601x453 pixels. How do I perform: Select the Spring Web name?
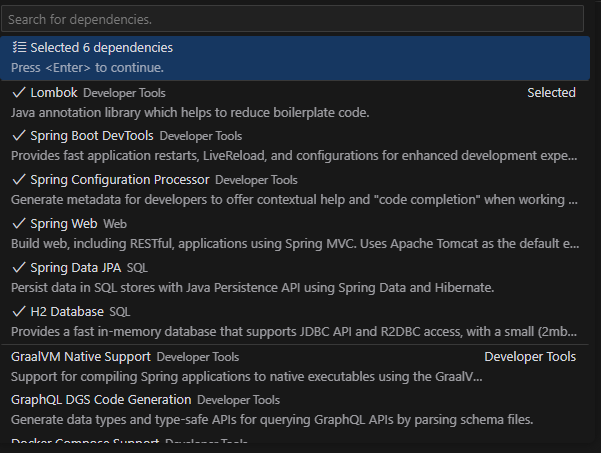click(64, 224)
